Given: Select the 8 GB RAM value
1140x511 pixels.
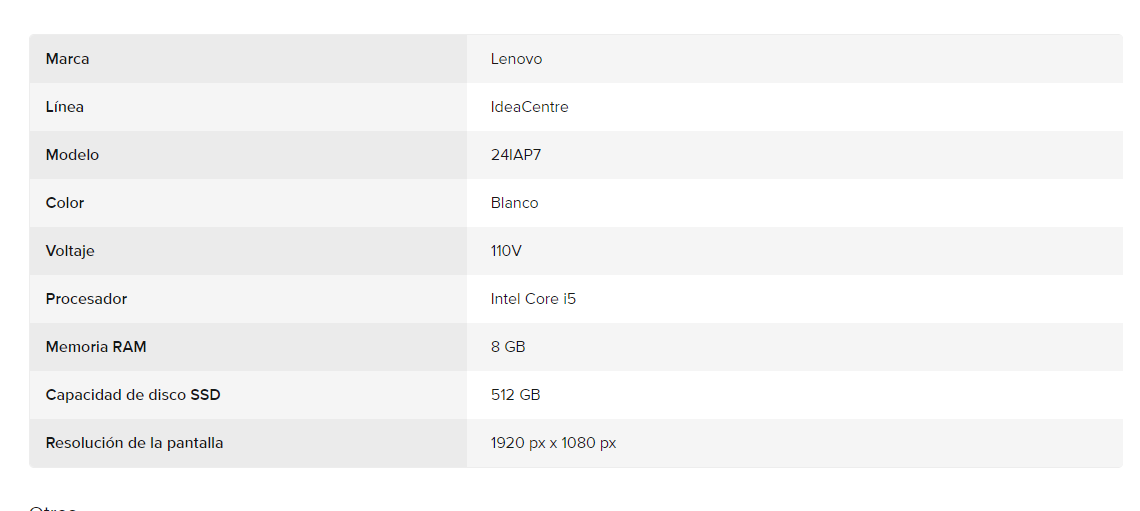Looking at the screenshot, I should (x=507, y=347).
